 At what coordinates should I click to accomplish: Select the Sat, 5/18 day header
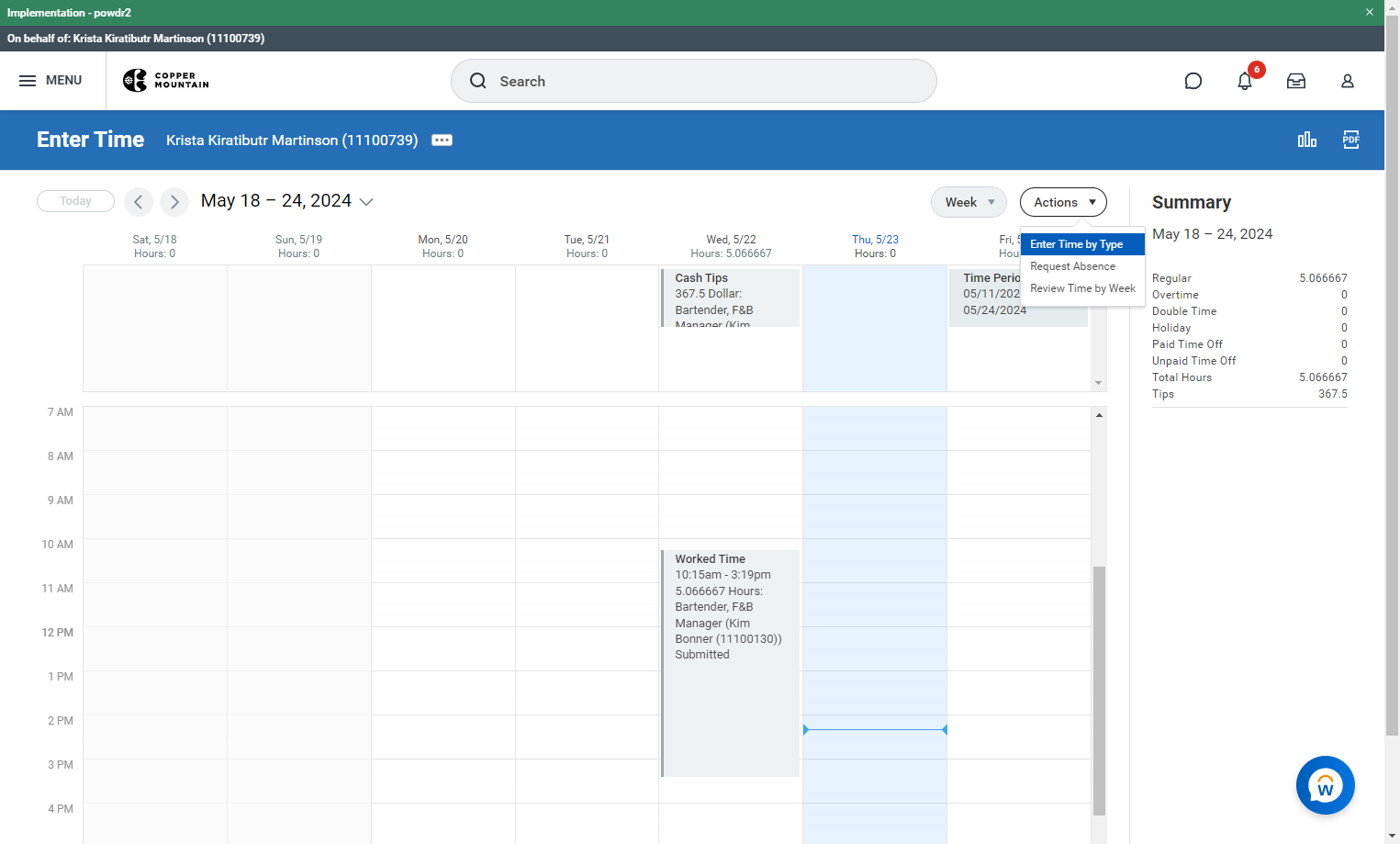point(154,246)
